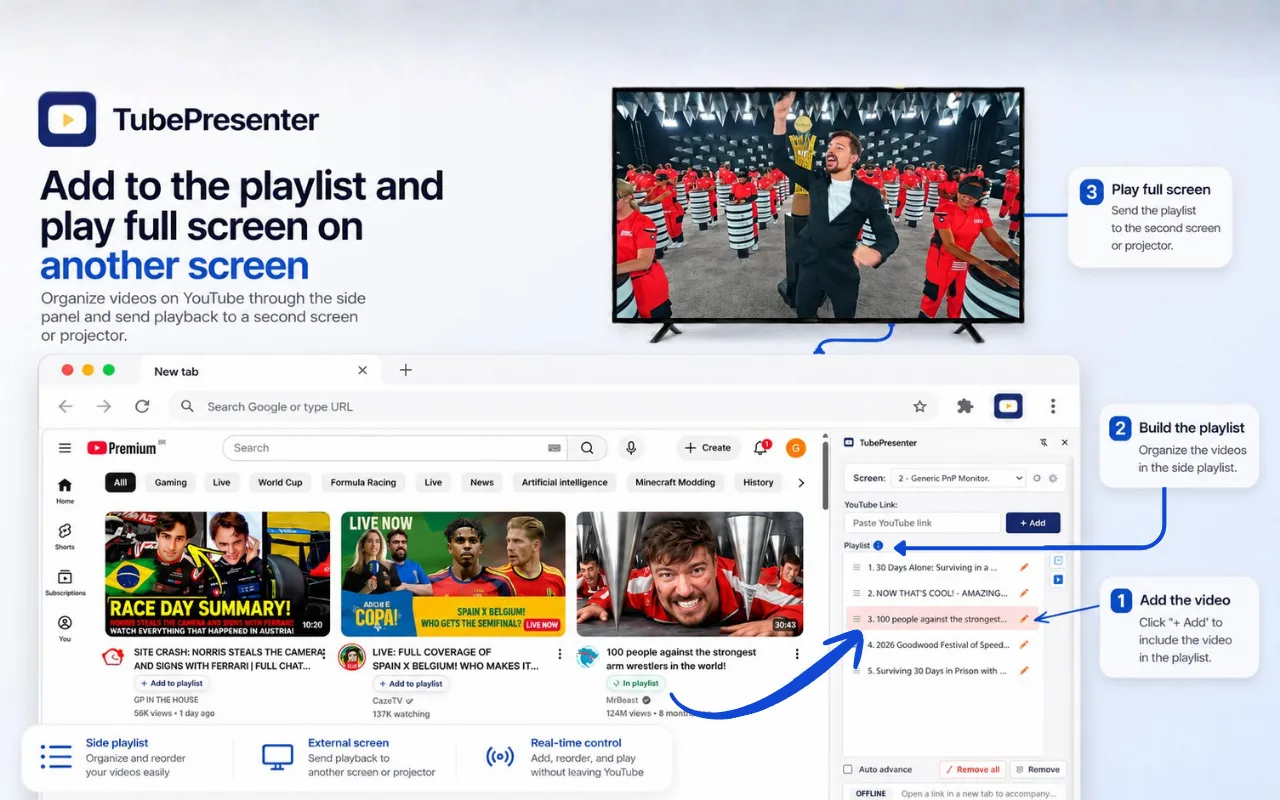This screenshot has width=1280, height=800.
Task: Open Subscriptions in YouTube sidebar
Action: [x=65, y=582]
